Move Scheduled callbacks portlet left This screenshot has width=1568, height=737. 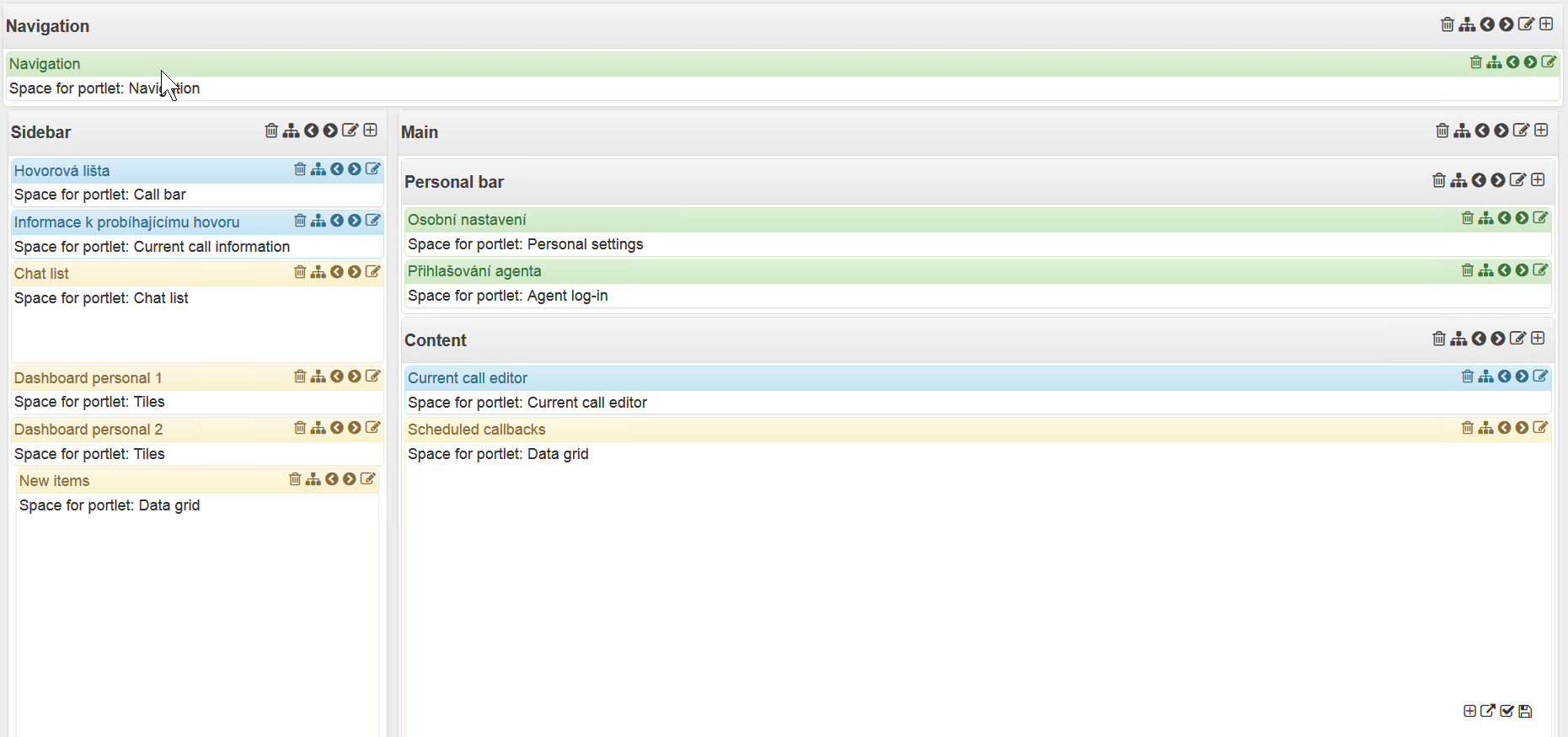point(1505,428)
